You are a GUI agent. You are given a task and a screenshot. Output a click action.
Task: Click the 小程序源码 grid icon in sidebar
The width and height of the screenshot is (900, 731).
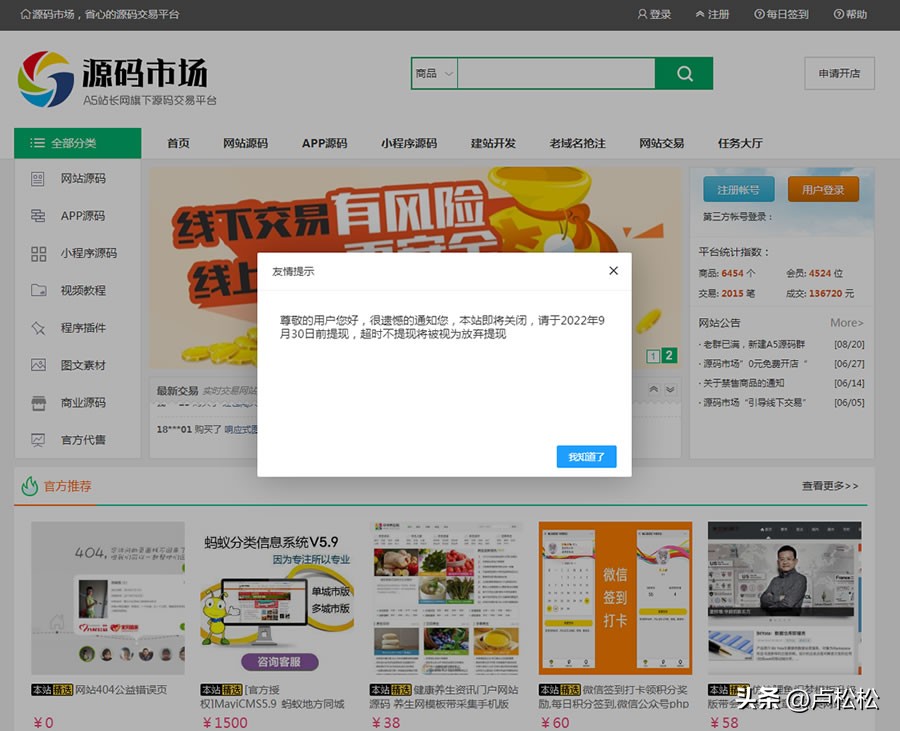pos(37,253)
